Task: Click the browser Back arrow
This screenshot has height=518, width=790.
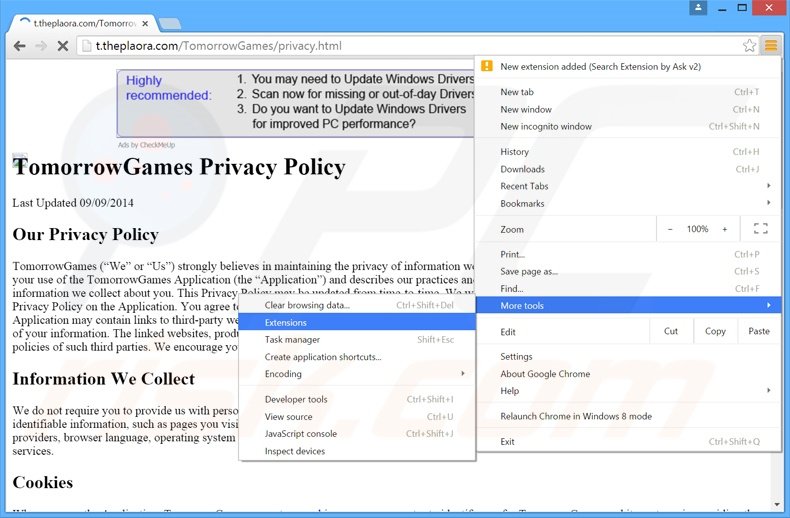Action: point(20,46)
